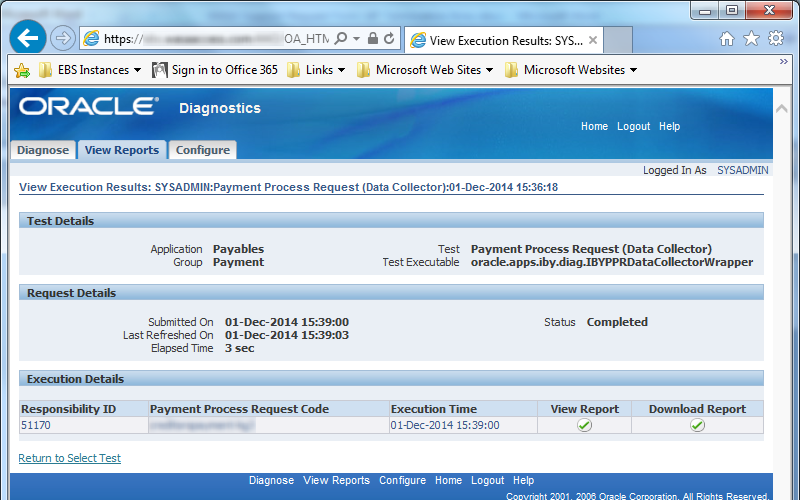Click the security lock icon
The width and height of the screenshot is (800, 500).
373,38
